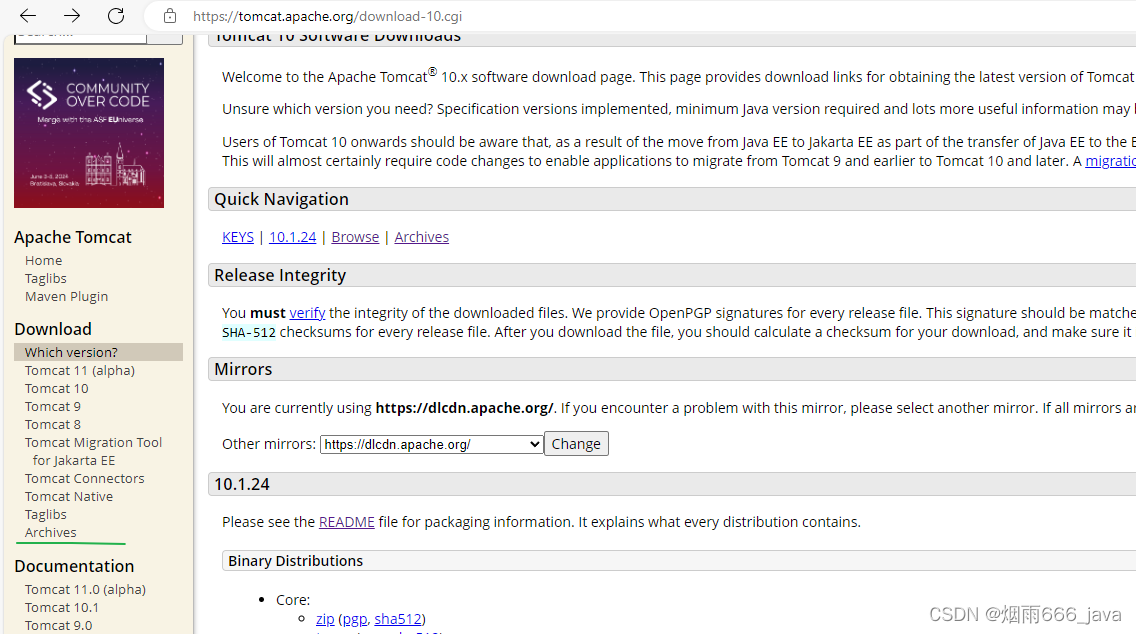1136x634 pixels.
Task: Click the Download sidebar heading
Action: coord(53,330)
